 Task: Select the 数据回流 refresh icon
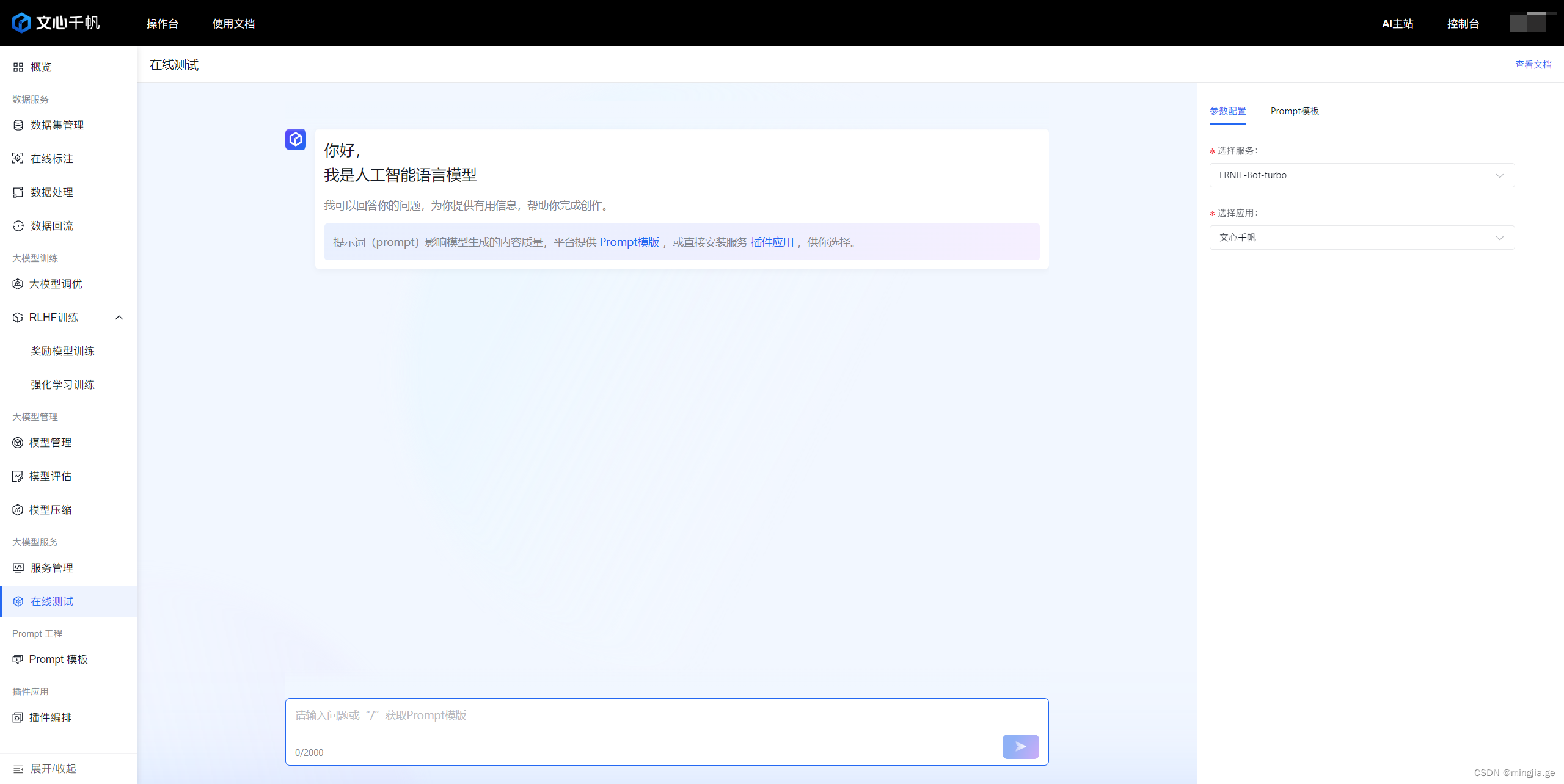click(18, 226)
